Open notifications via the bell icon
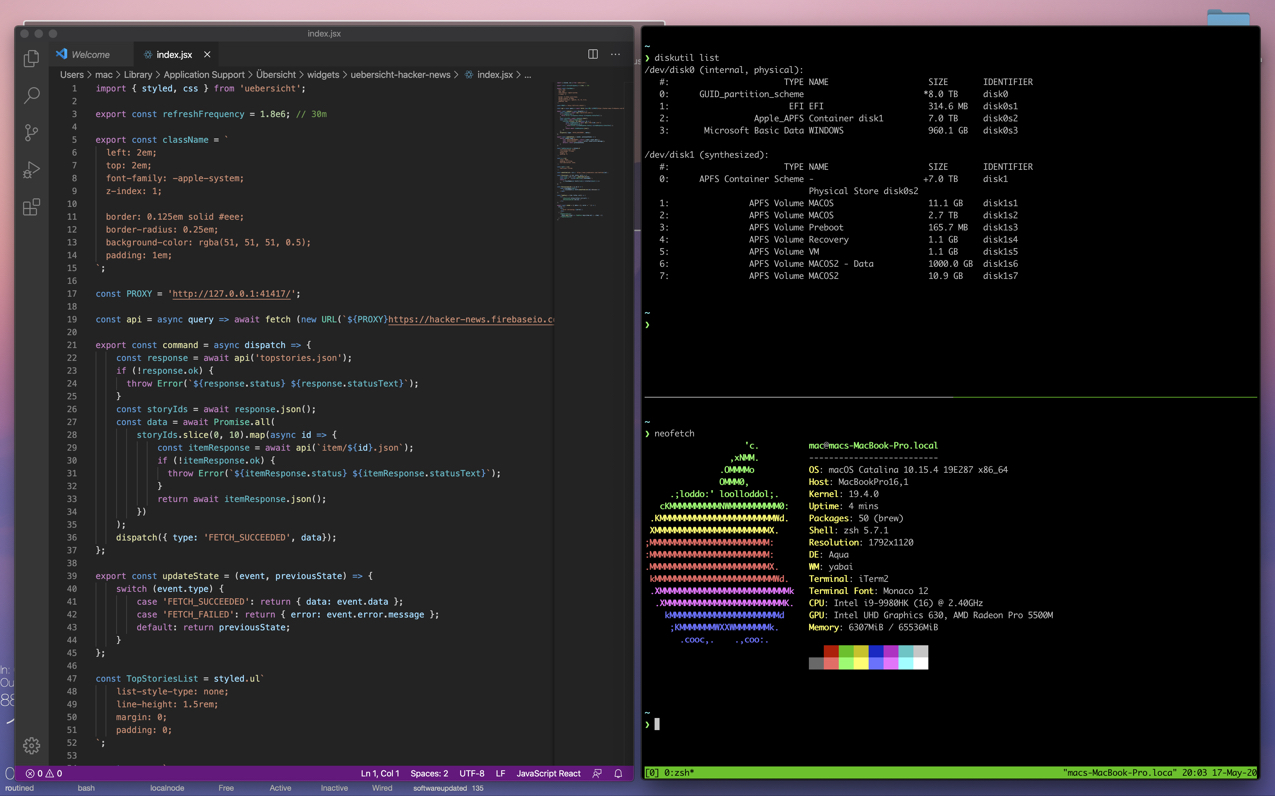Screen dimensions: 1275x796 [x=617, y=773]
